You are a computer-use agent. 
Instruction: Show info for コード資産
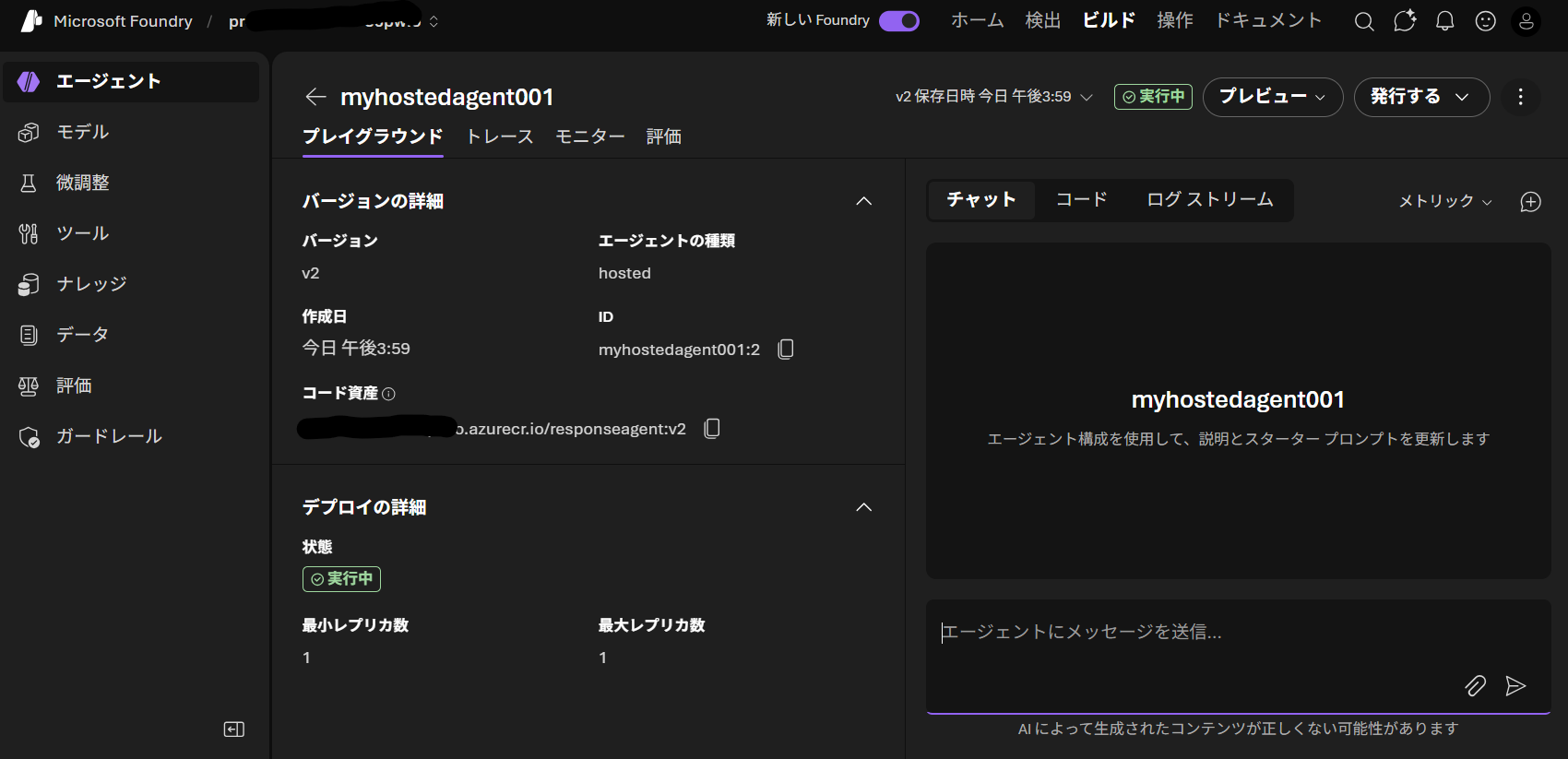point(389,394)
